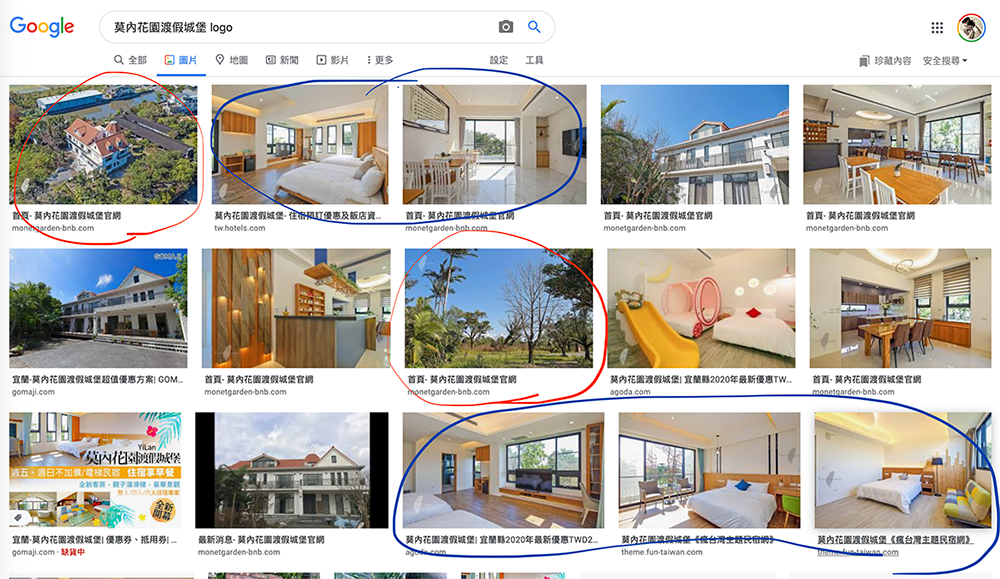
Task: Open the account profile avatar
Action: [971, 27]
